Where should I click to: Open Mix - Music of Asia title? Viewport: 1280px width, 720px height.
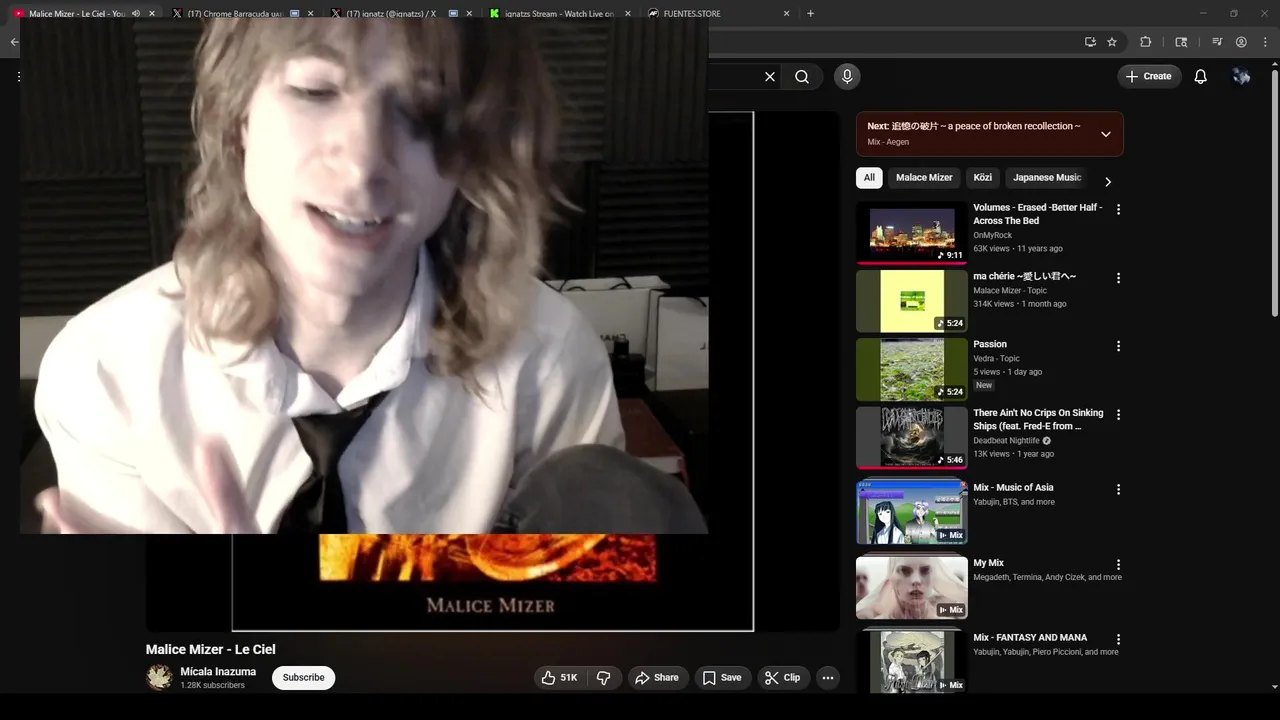coord(1013,488)
